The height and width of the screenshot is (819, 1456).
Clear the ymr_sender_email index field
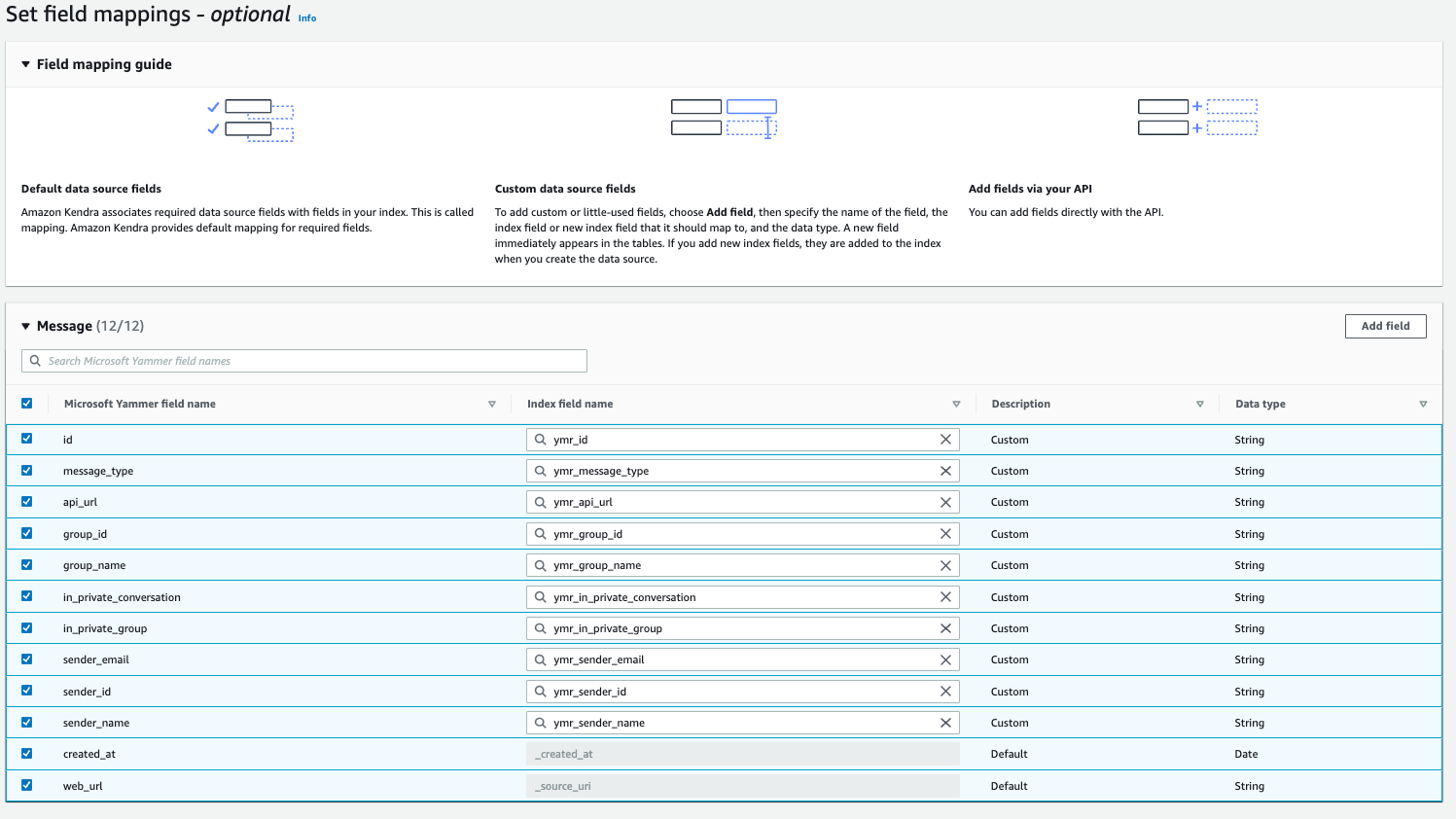click(x=945, y=659)
